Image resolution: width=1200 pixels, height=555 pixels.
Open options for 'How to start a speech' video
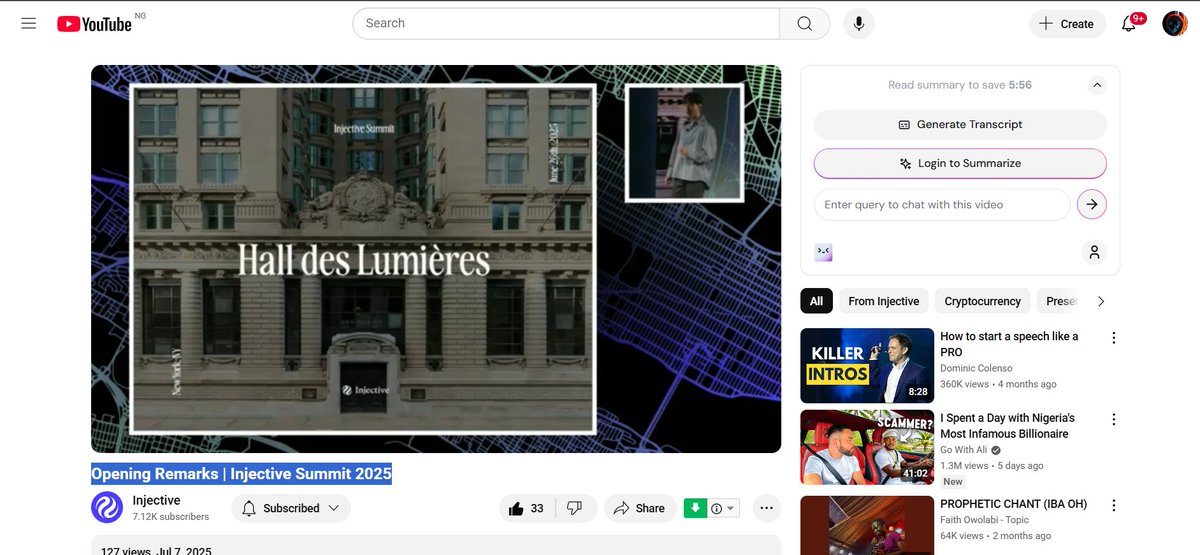[1113, 338]
